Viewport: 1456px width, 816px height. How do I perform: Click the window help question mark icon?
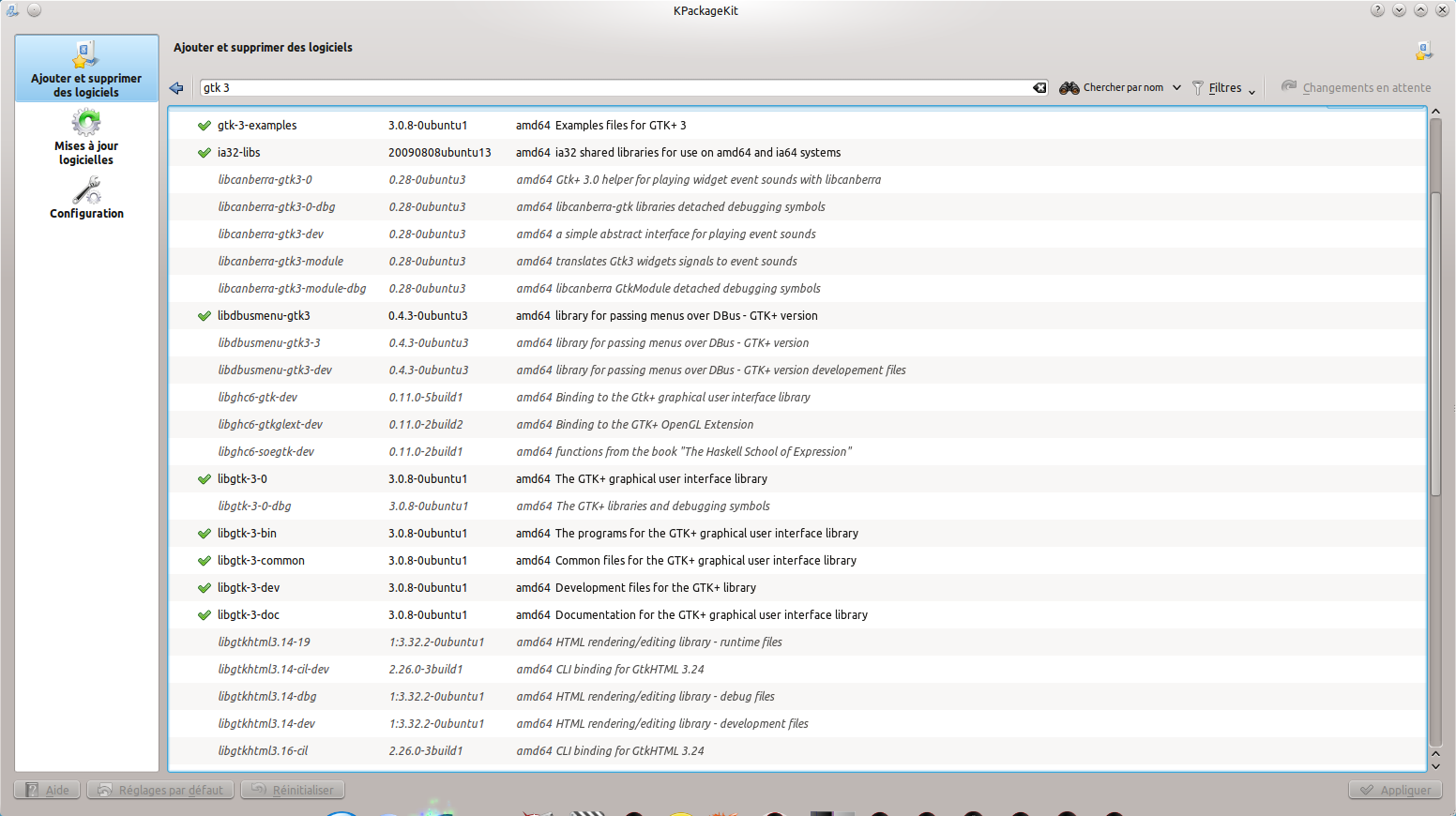[x=1377, y=10]
